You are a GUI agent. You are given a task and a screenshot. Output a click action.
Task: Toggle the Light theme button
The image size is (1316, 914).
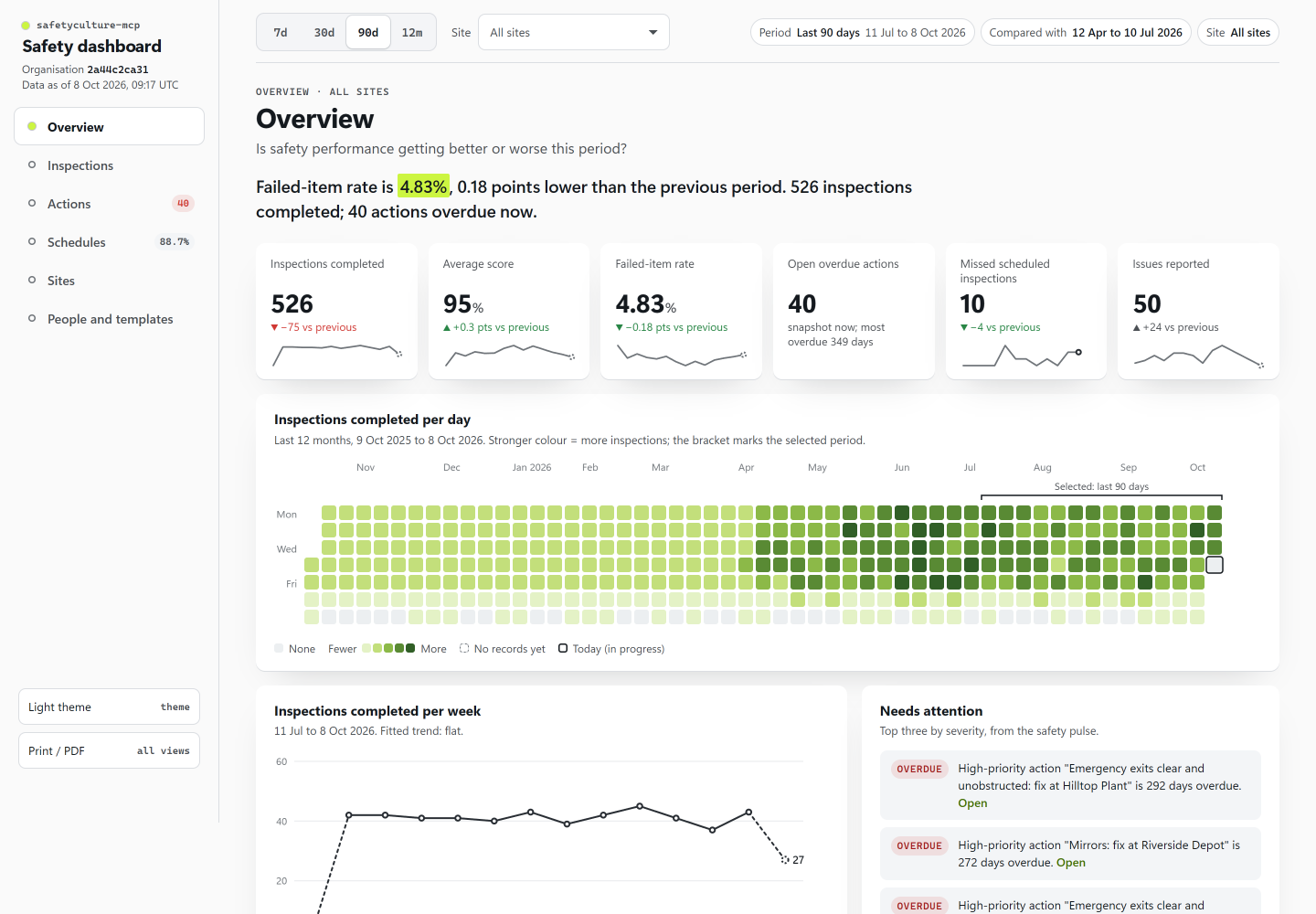109,707
